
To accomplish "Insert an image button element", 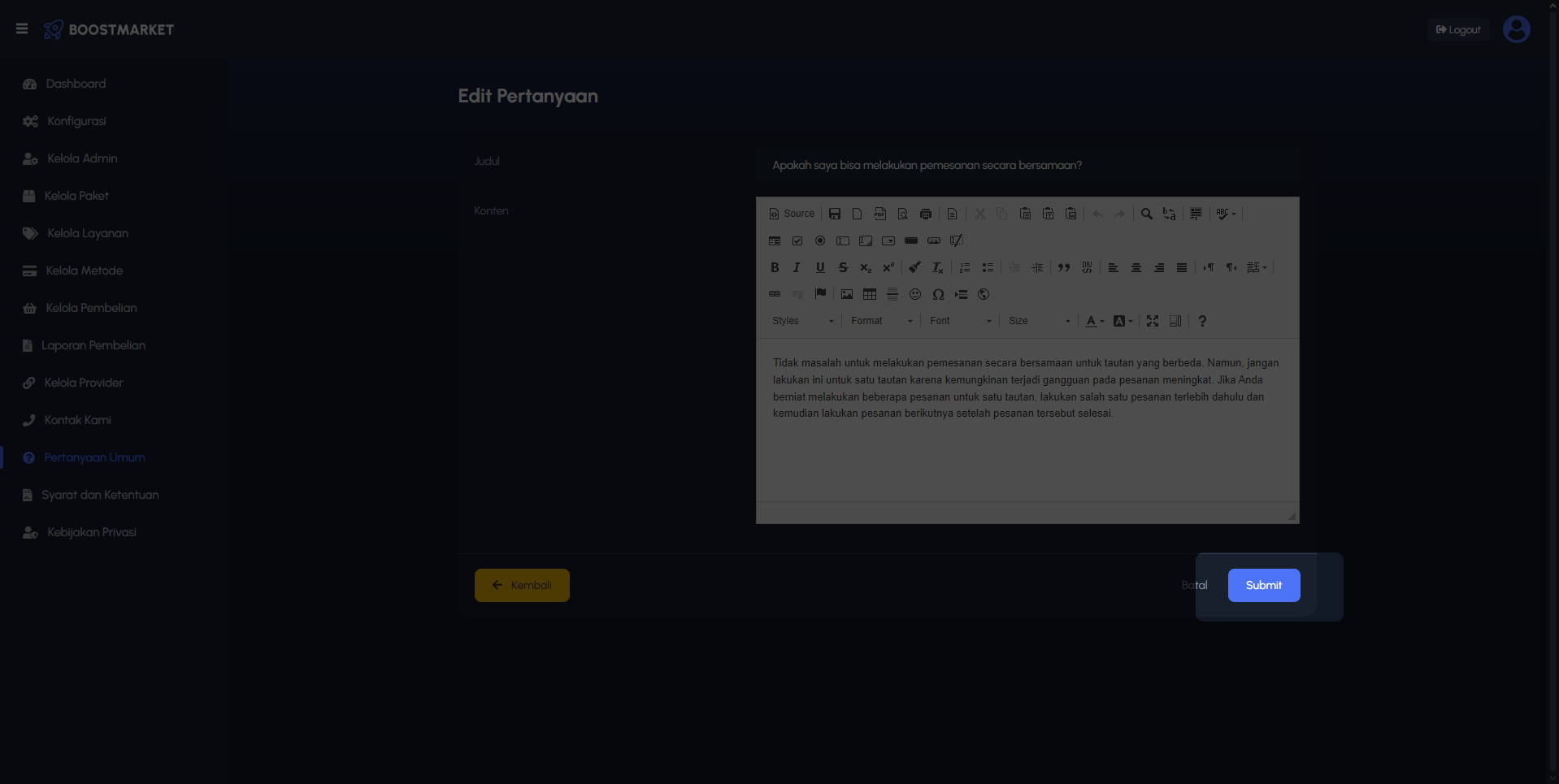I will (x=934, y=240).
